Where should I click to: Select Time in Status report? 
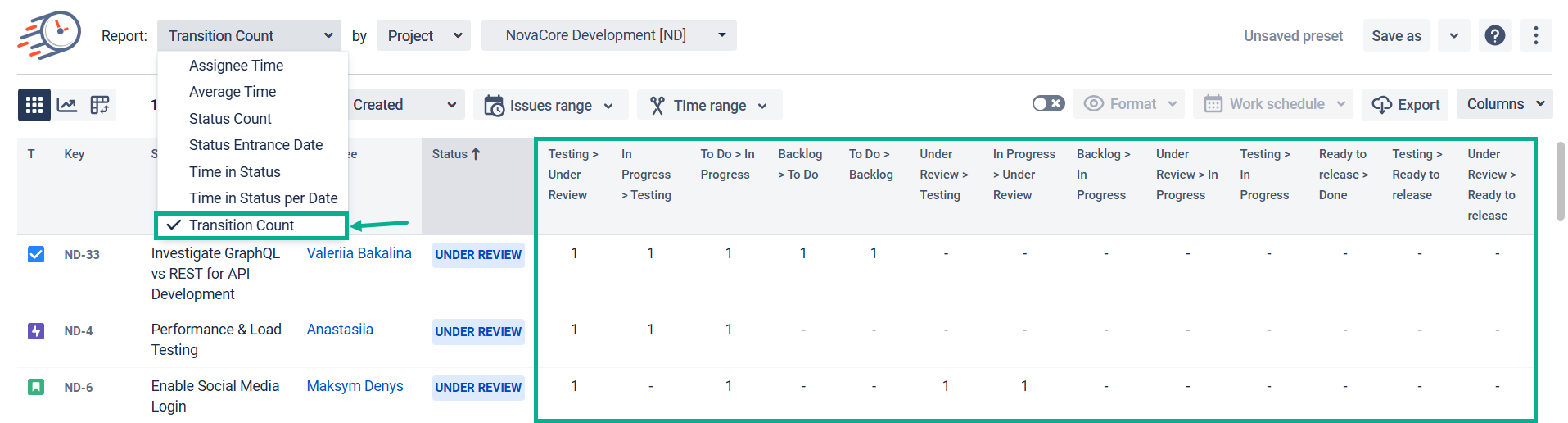click(x=235, y=172)
